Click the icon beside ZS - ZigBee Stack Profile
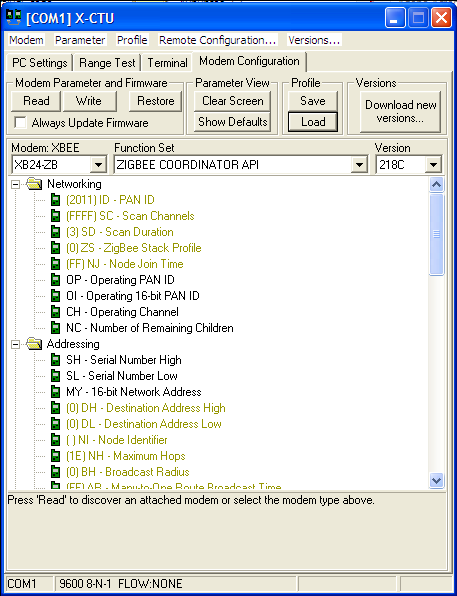Image resolution: width=457 pixels, height=596 pixels. [x=56, y=248]
